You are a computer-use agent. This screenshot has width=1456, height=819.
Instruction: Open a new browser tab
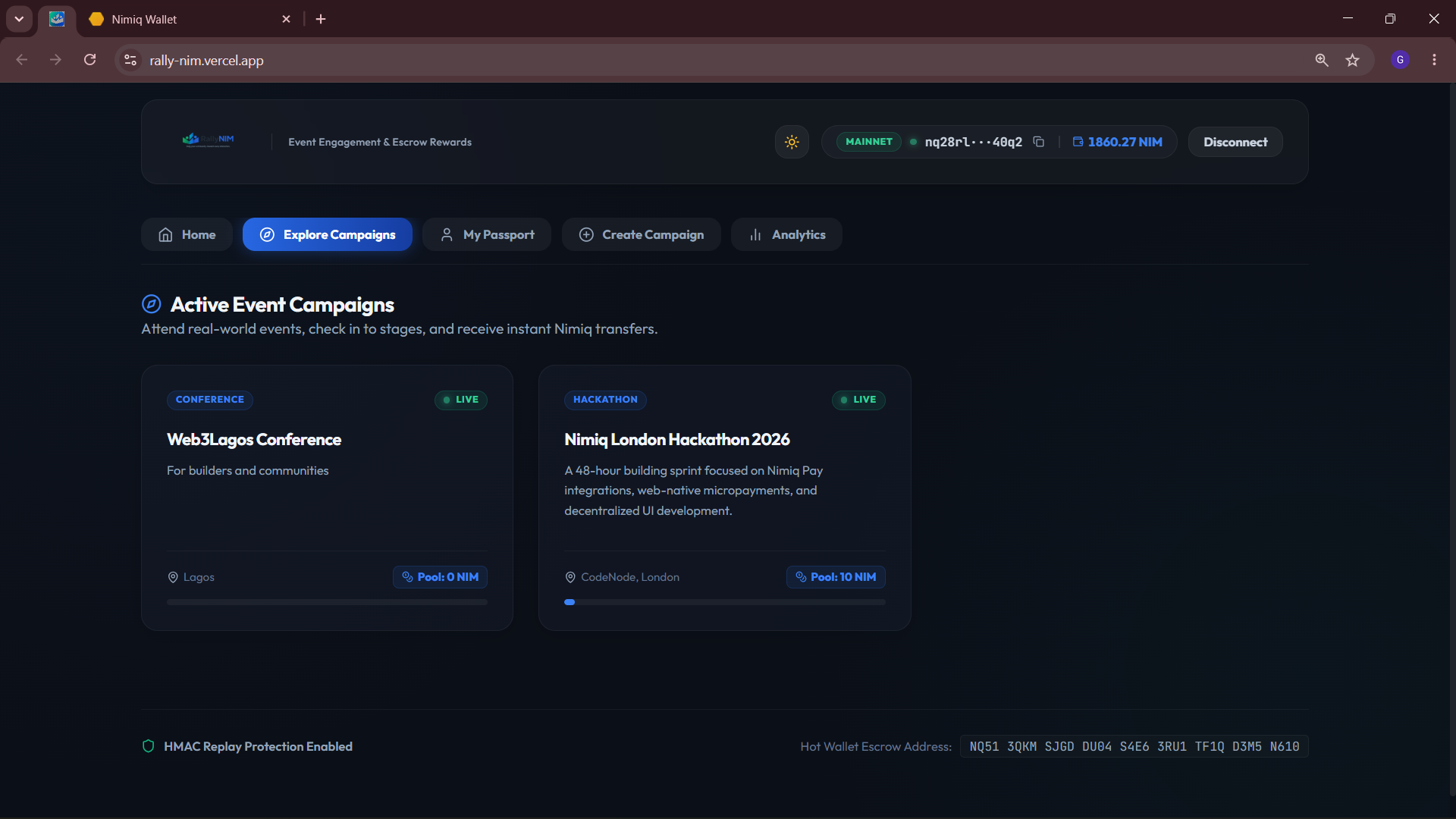click(321, 19)
